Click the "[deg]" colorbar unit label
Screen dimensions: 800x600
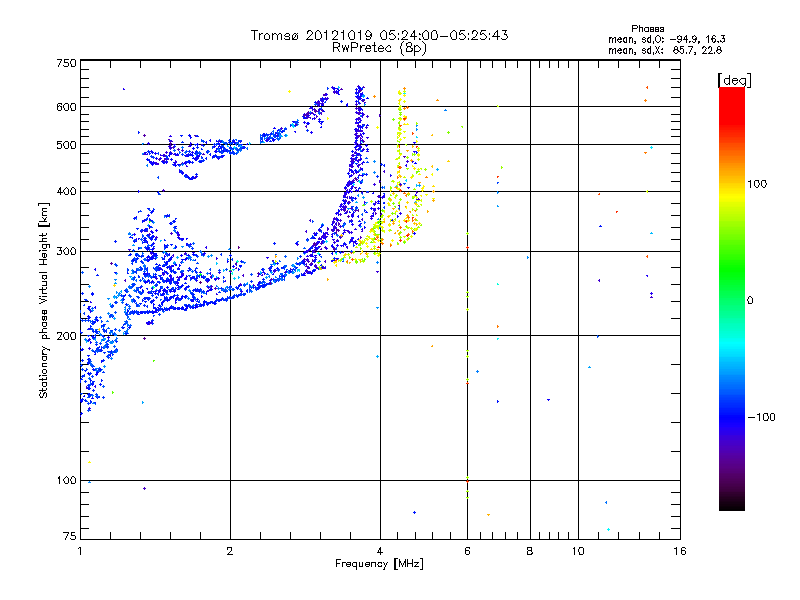[x=734, y=80]
